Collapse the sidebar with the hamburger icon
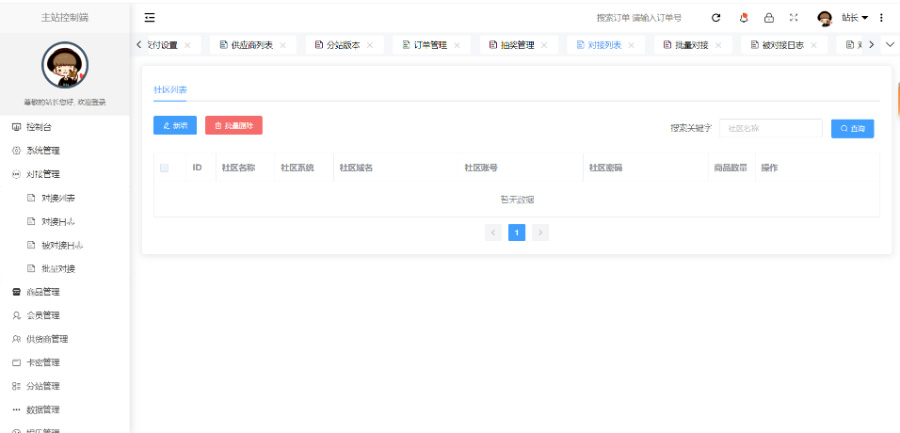The height and width of the screenshot is (433, 900). click(150, 17)
